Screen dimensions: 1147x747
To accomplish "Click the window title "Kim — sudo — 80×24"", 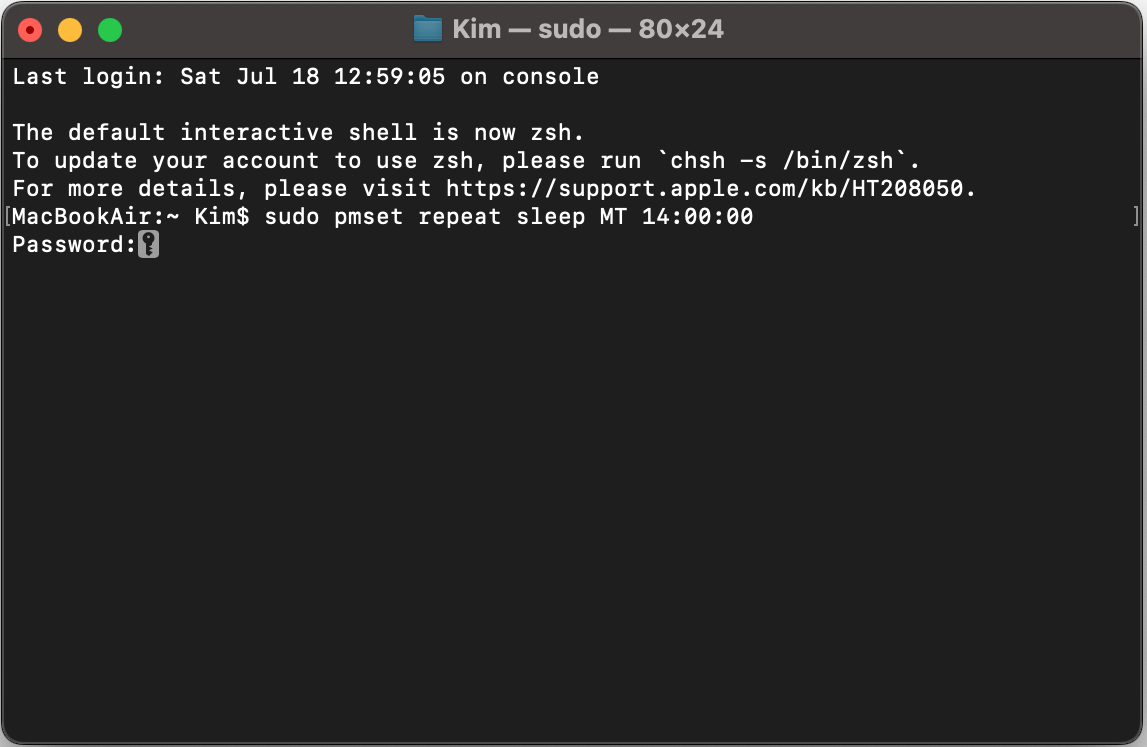I will pos(587,29).
